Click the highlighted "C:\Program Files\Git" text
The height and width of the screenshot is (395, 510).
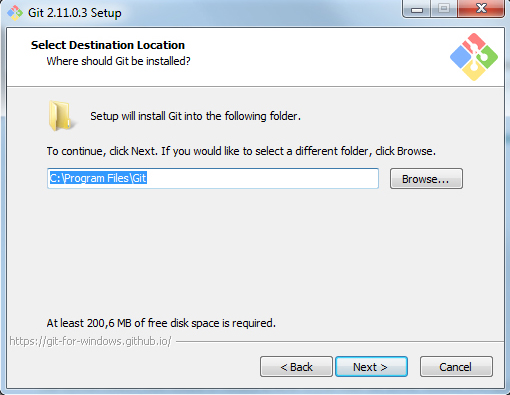[x=98, y=178]
